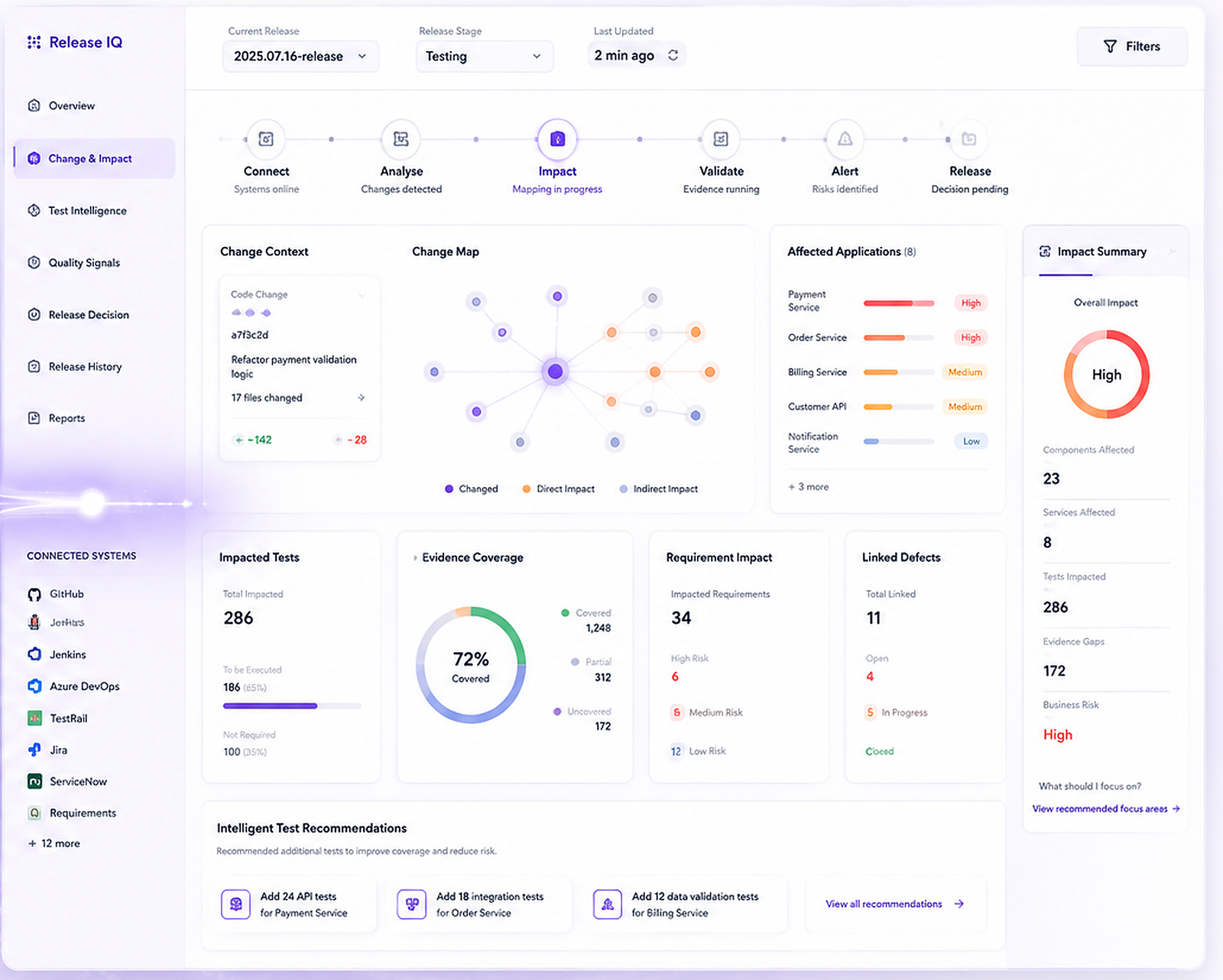This screenshot has height=980, width=1223.
Task: Click the In Progress defects badge
Action: click(870, 712)
